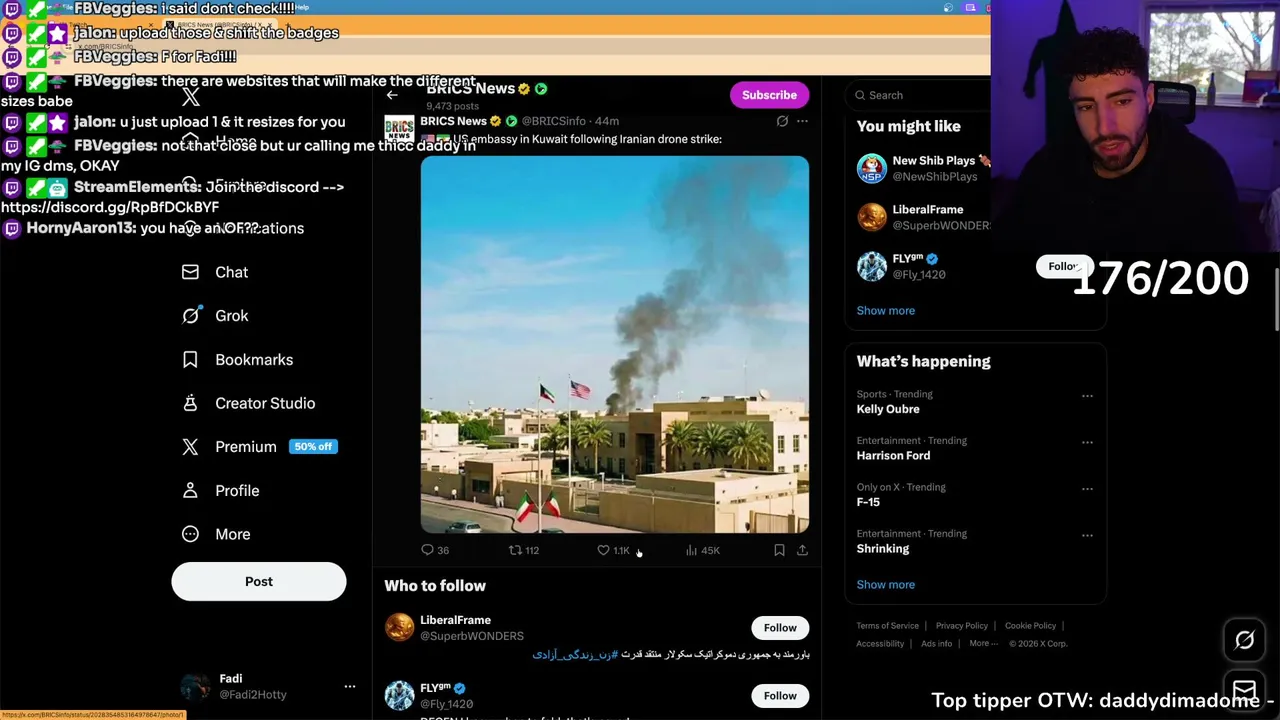The image size is (1280, 720).
Task: Open the Harrison Ford trend
Action: pyautogui.click(x=893, y=455)
